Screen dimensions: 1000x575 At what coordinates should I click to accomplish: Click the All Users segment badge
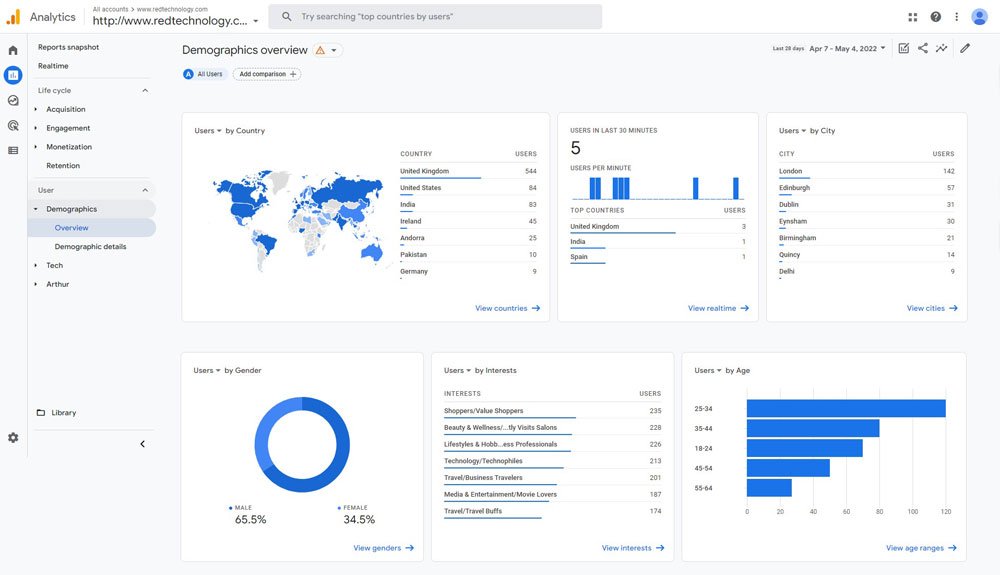203,74
